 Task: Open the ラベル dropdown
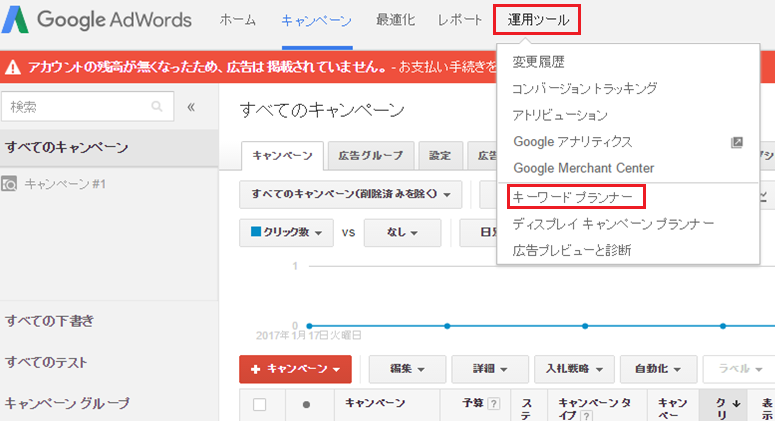(739, 369)
